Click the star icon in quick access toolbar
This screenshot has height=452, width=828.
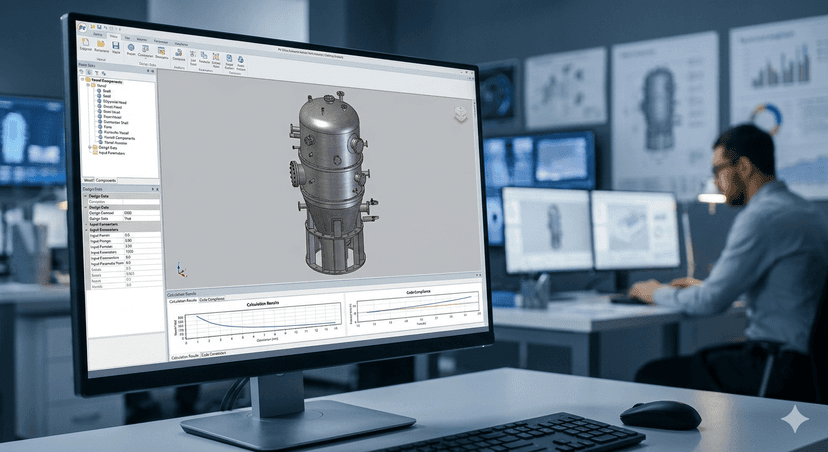92,26
